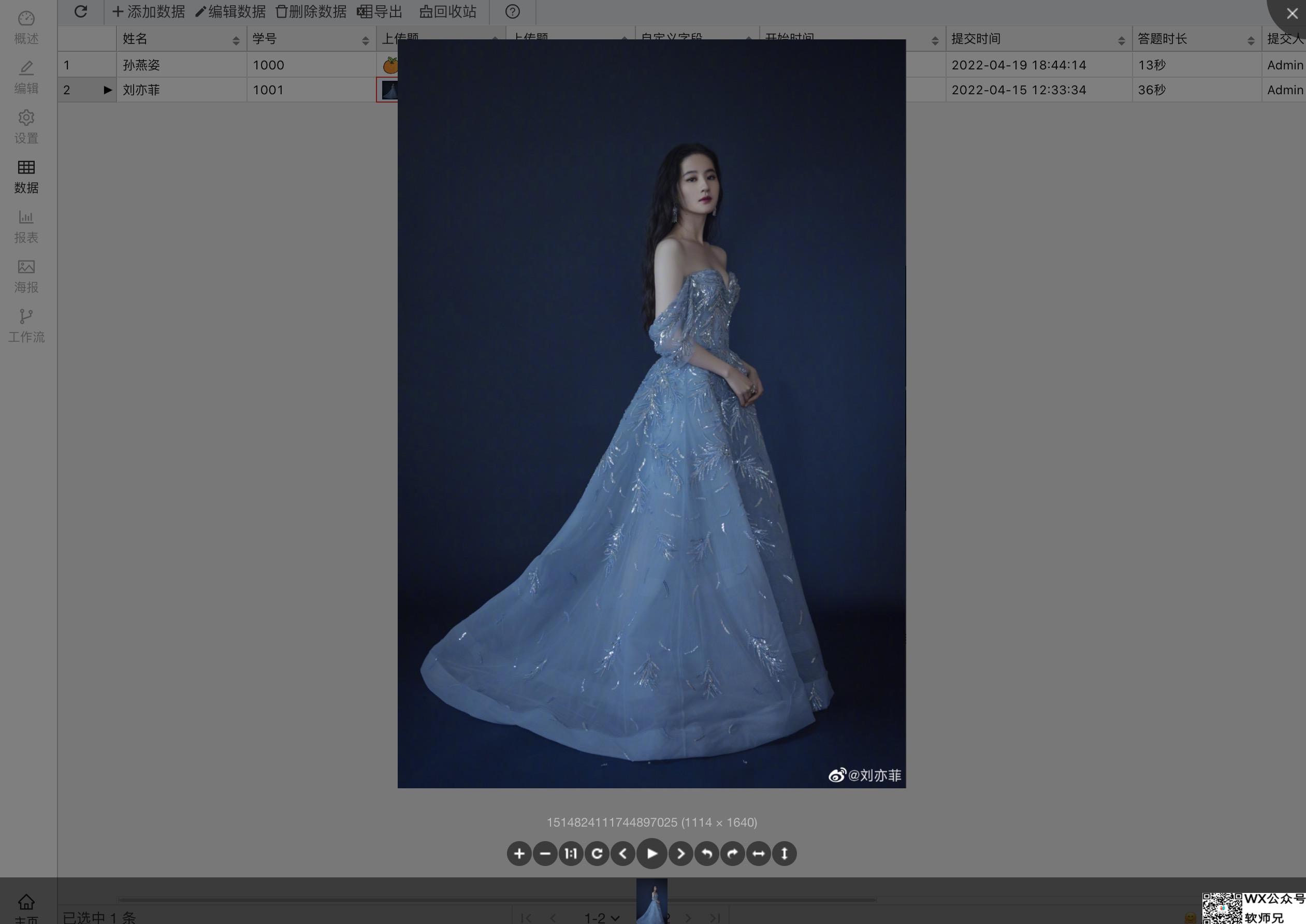
Task: Sort by the 提交时间 column arrows
Action: [x=1121, y=40]
